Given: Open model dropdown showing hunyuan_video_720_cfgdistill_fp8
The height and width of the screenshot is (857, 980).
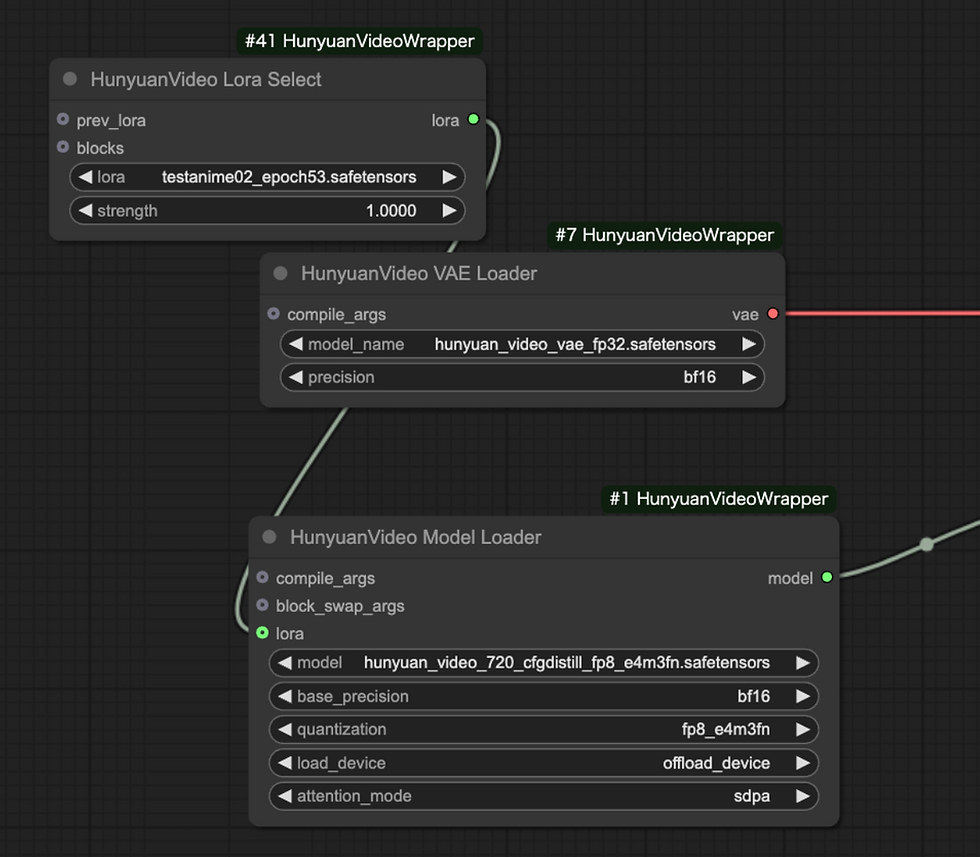Looking at the screenshot, I should 544,663.
